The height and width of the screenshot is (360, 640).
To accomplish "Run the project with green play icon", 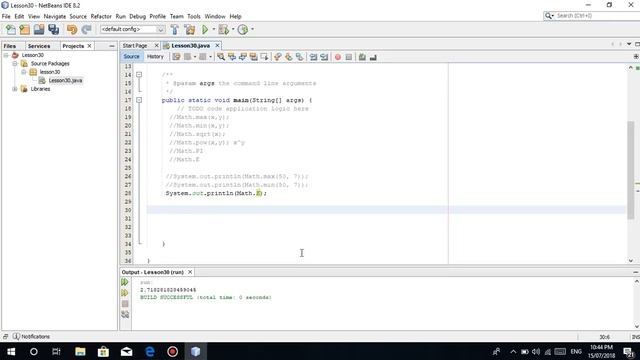I will click(x=205, y=29).
